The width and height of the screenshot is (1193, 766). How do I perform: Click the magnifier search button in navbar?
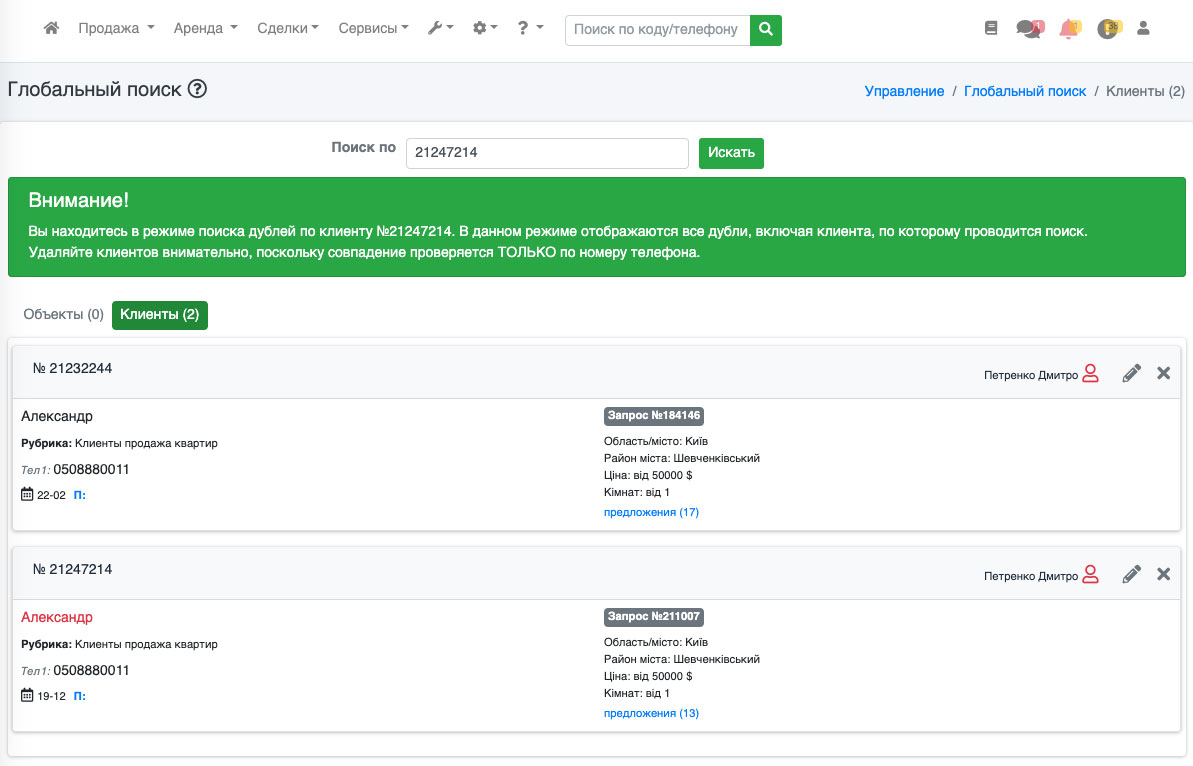(x=766, y=30)
